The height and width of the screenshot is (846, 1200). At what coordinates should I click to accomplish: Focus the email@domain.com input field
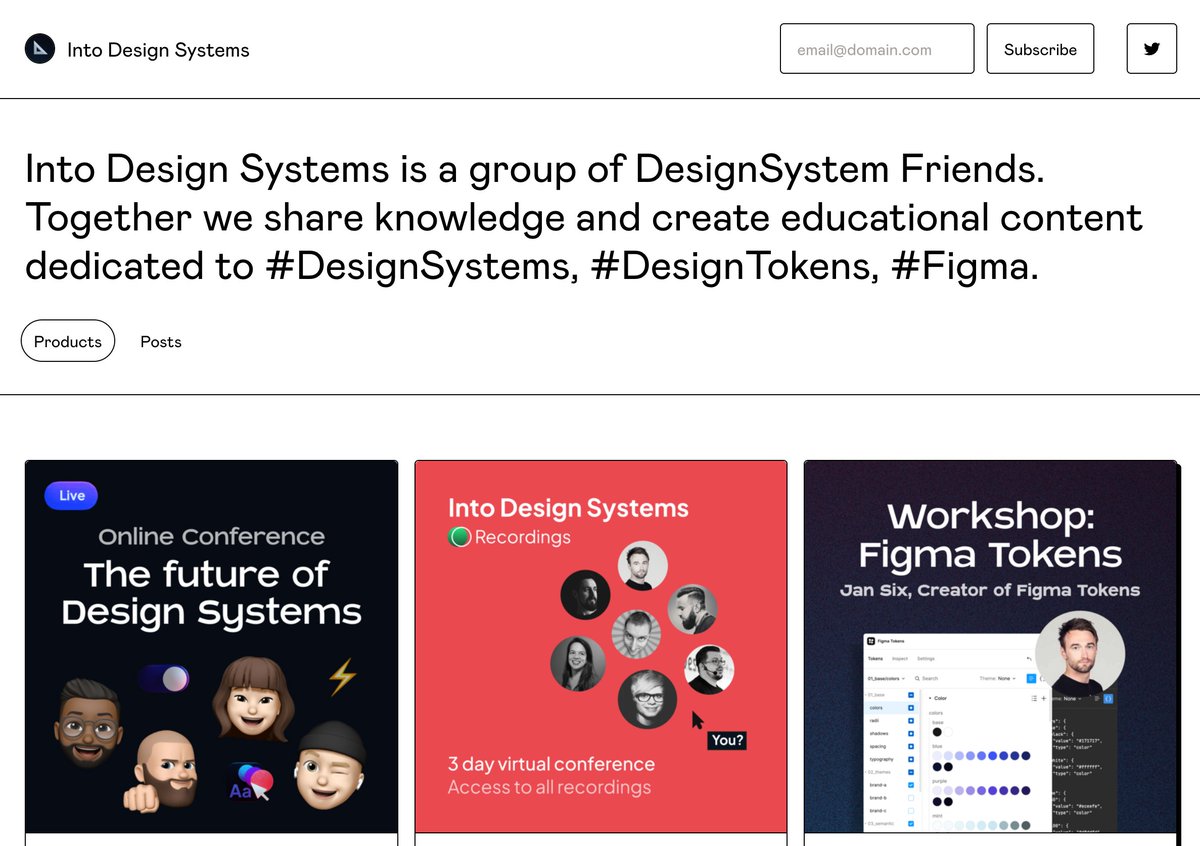[877, 49]
